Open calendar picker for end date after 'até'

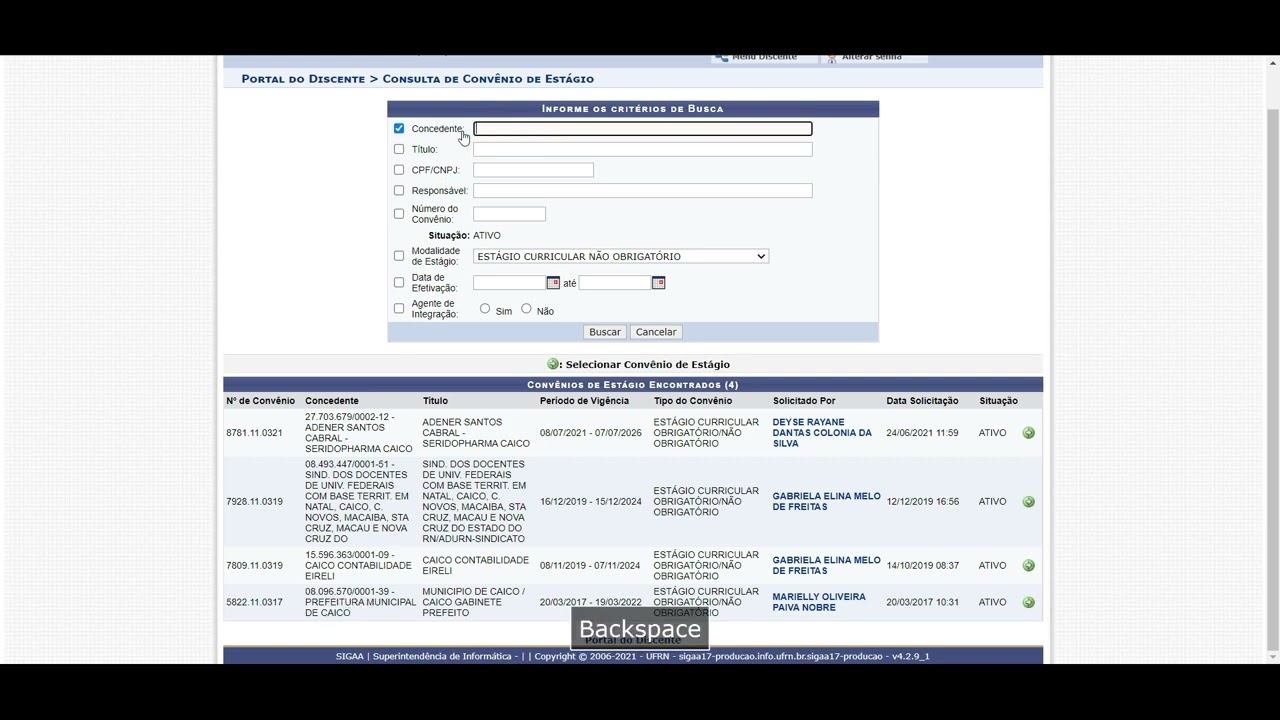pos(658,283)
